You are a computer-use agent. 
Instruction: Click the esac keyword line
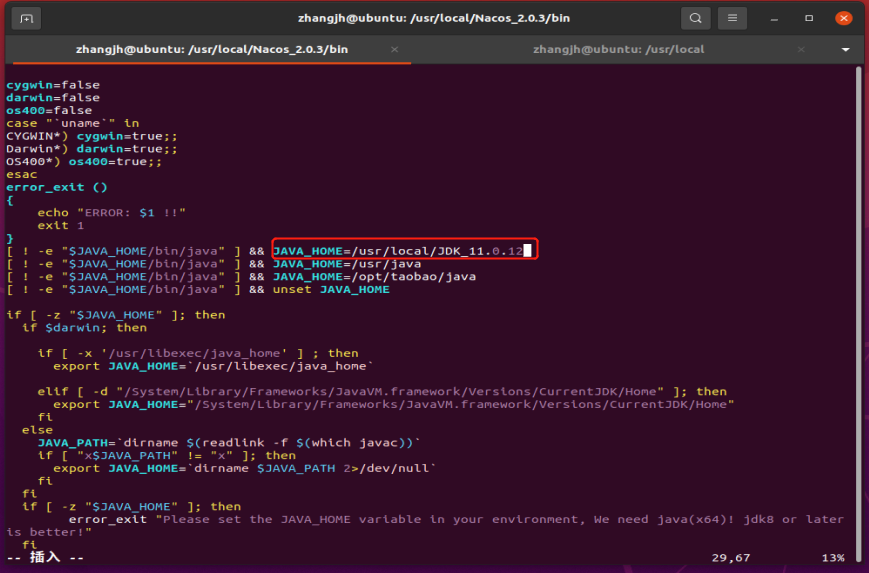(22, 174)
